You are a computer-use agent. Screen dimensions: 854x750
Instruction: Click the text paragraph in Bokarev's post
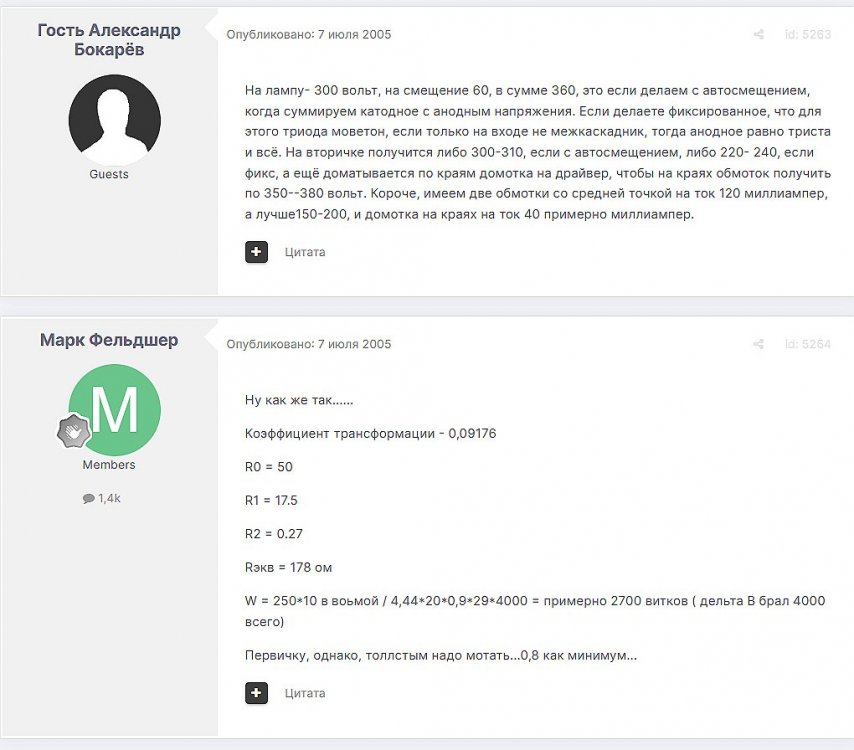pos(538,152)
